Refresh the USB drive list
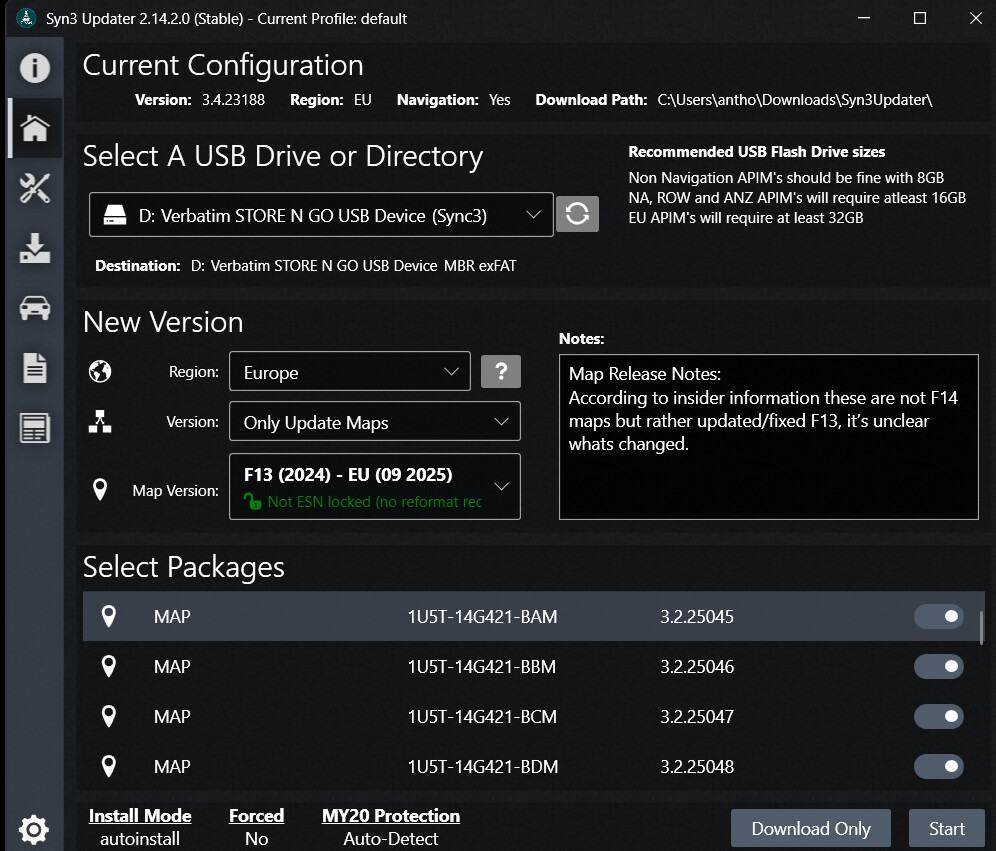The height and width of the screenshot is (851, 996). 577,214
